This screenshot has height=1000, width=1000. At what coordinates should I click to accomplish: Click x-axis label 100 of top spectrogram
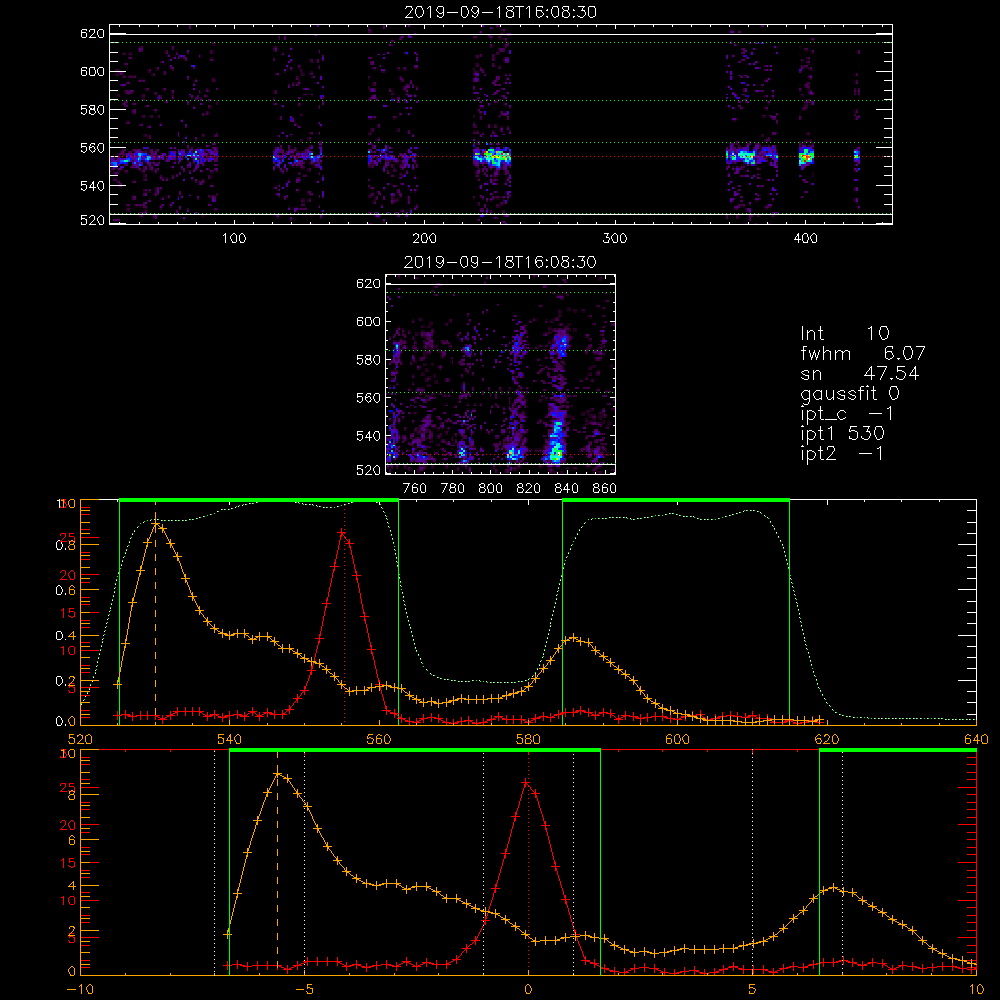pyautogui.click(x=234, y=239)
